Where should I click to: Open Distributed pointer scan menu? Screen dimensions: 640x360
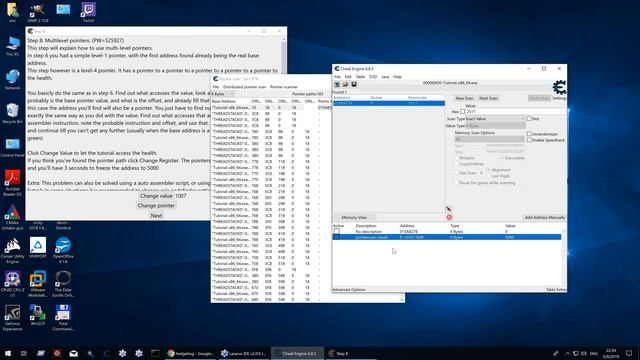pyautogui.click(x=244, y=87)
